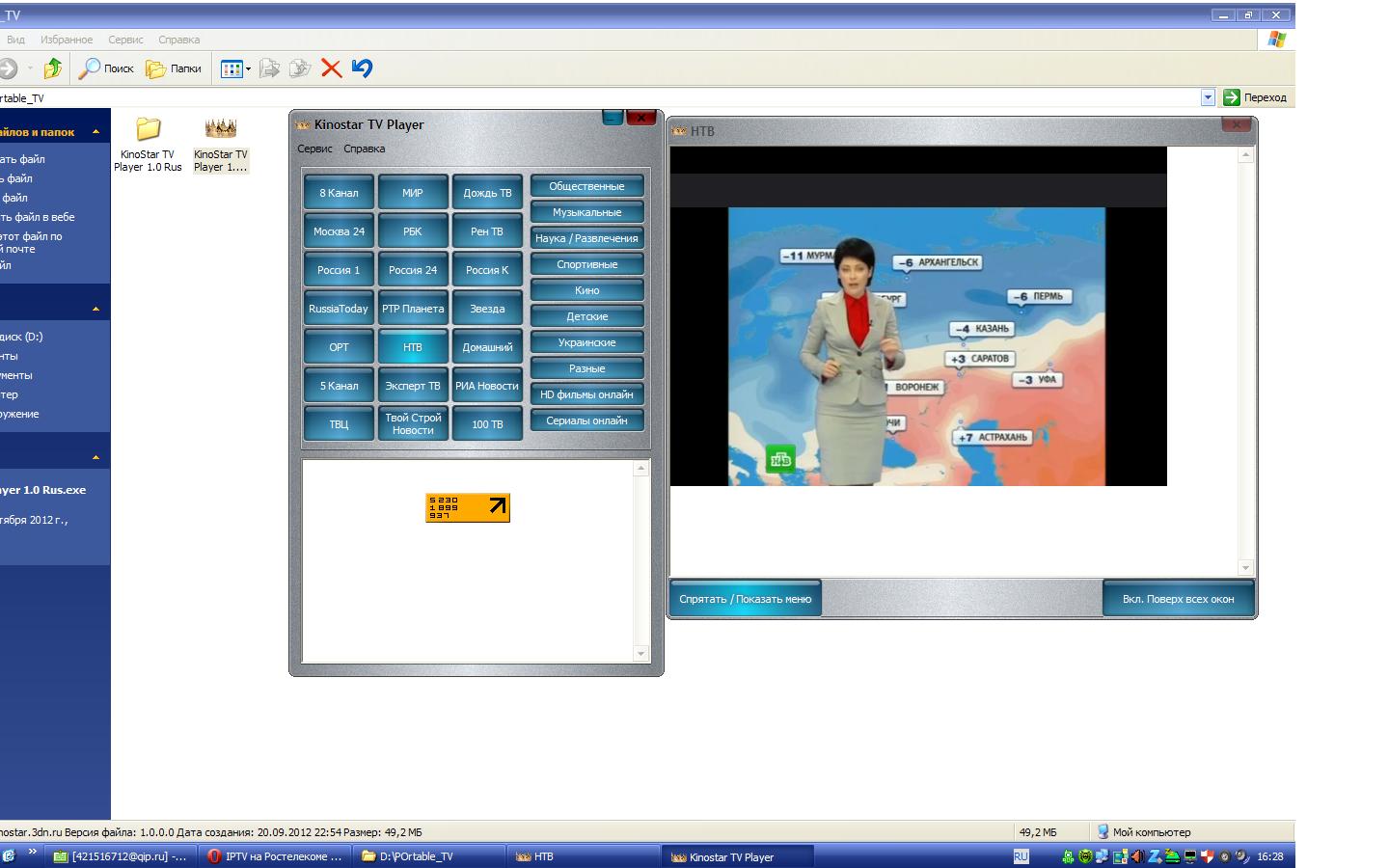
Task: Toggle Спрятать / Показать меню button
Action: tap(745, 599)
